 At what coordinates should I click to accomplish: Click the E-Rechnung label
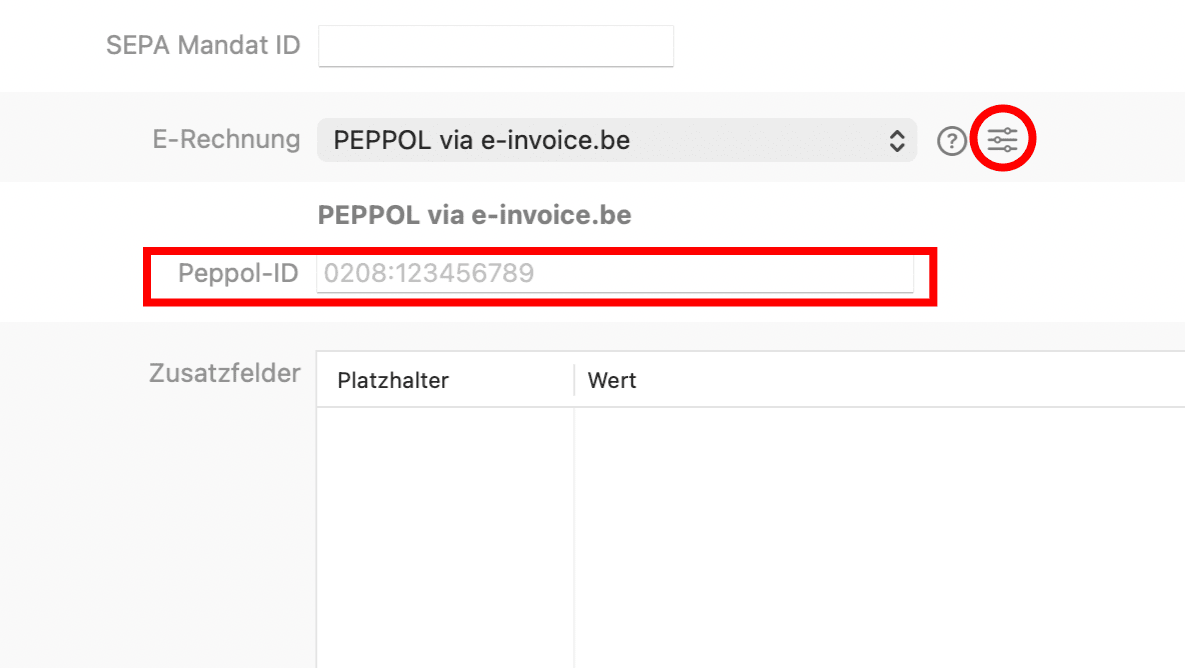[226, 140]
